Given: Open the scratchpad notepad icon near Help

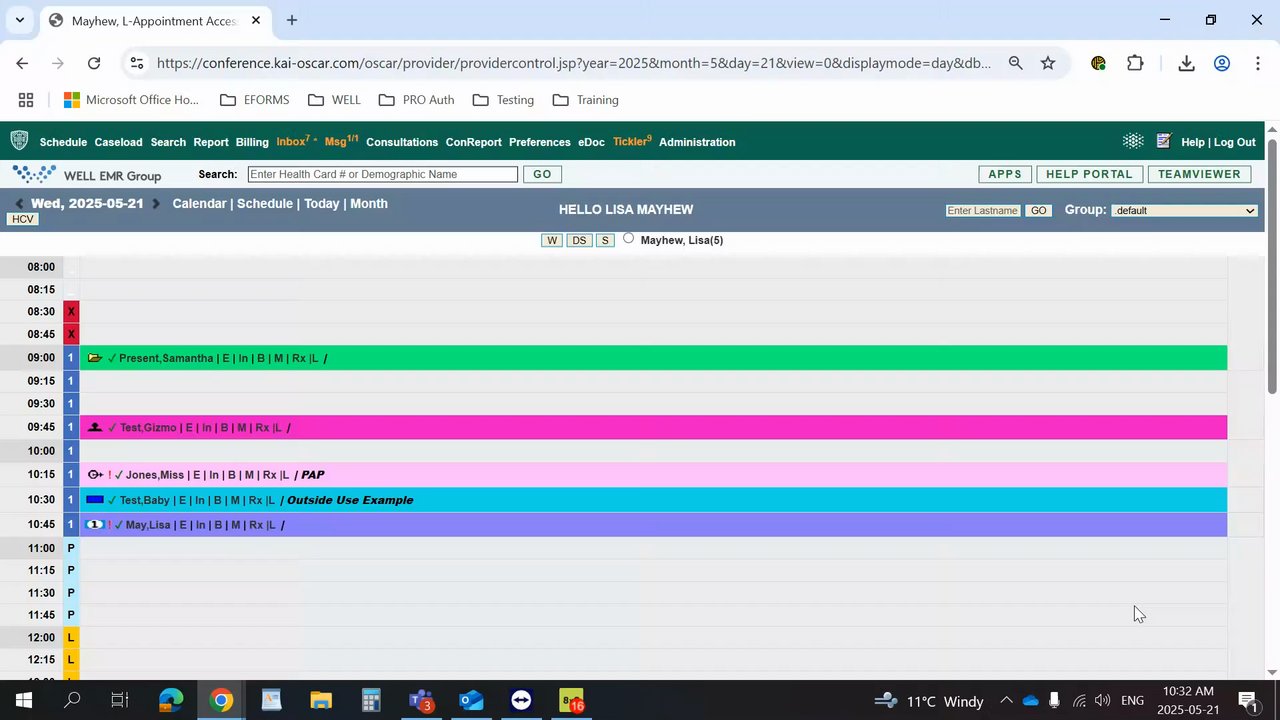Looking at the screenshot, I should tap(1163, 141).
